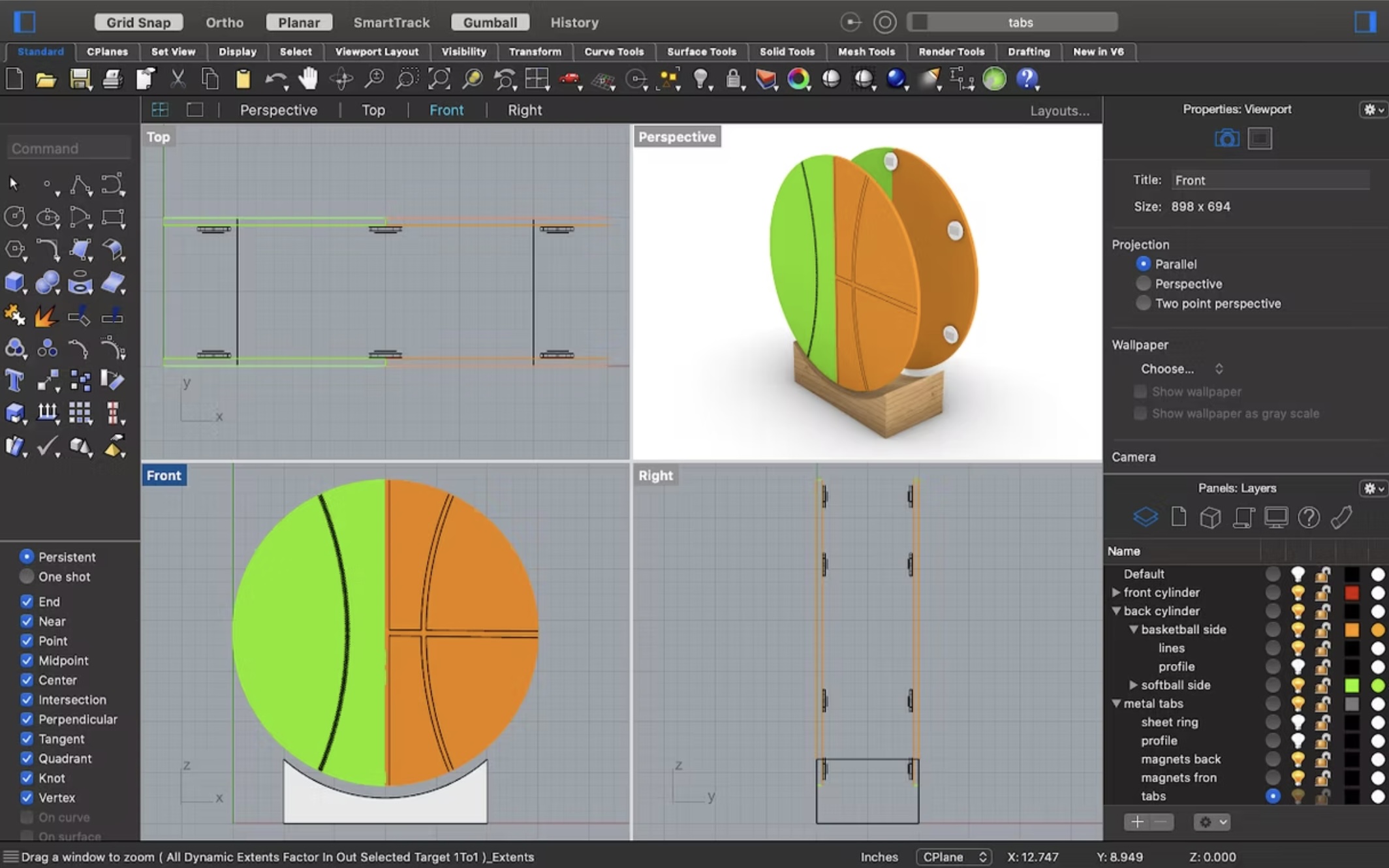Open the color wheel icon

(x=798, y=80)
